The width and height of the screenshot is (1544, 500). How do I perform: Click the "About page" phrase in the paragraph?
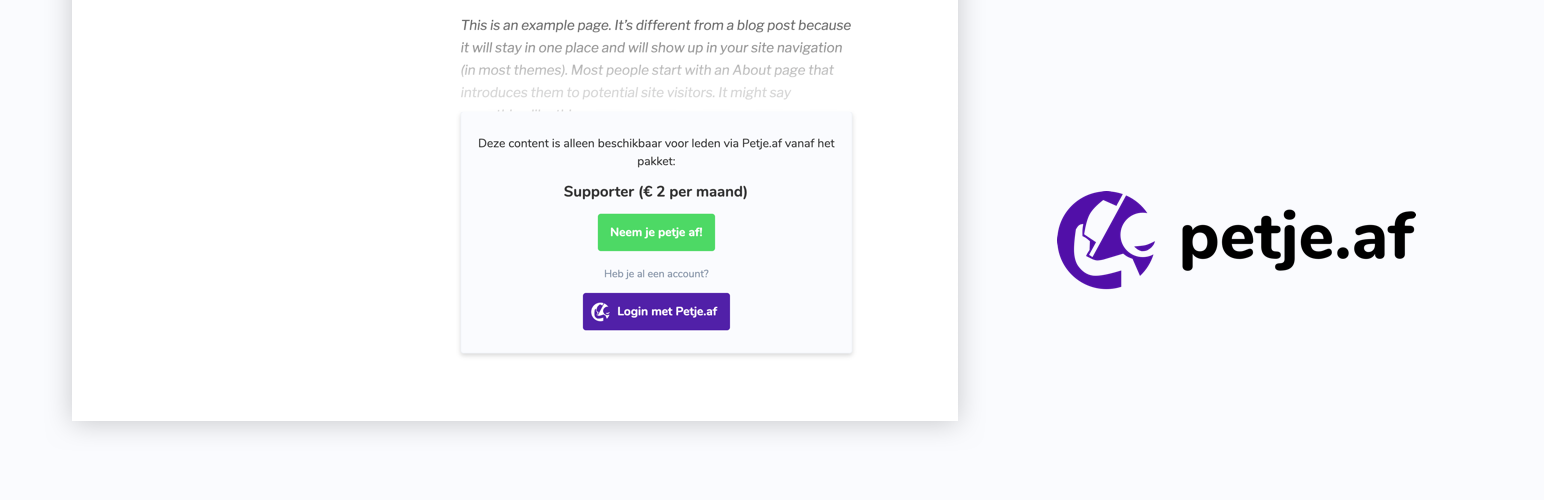(783, 70)
